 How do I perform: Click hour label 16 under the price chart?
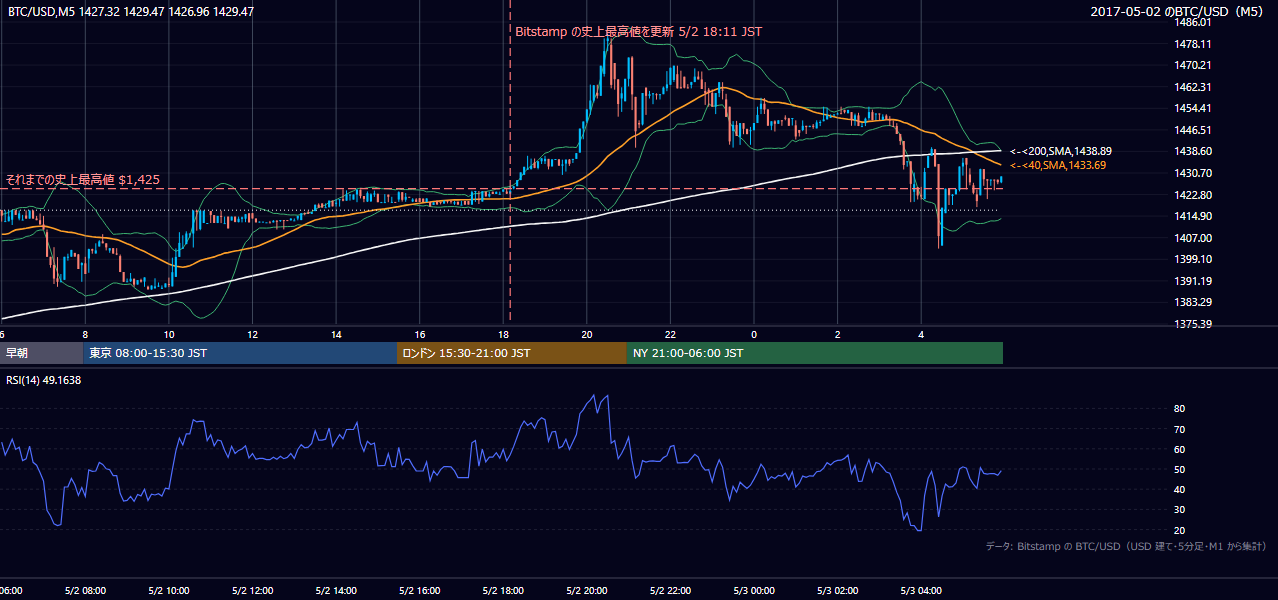[x=420, y=335]
